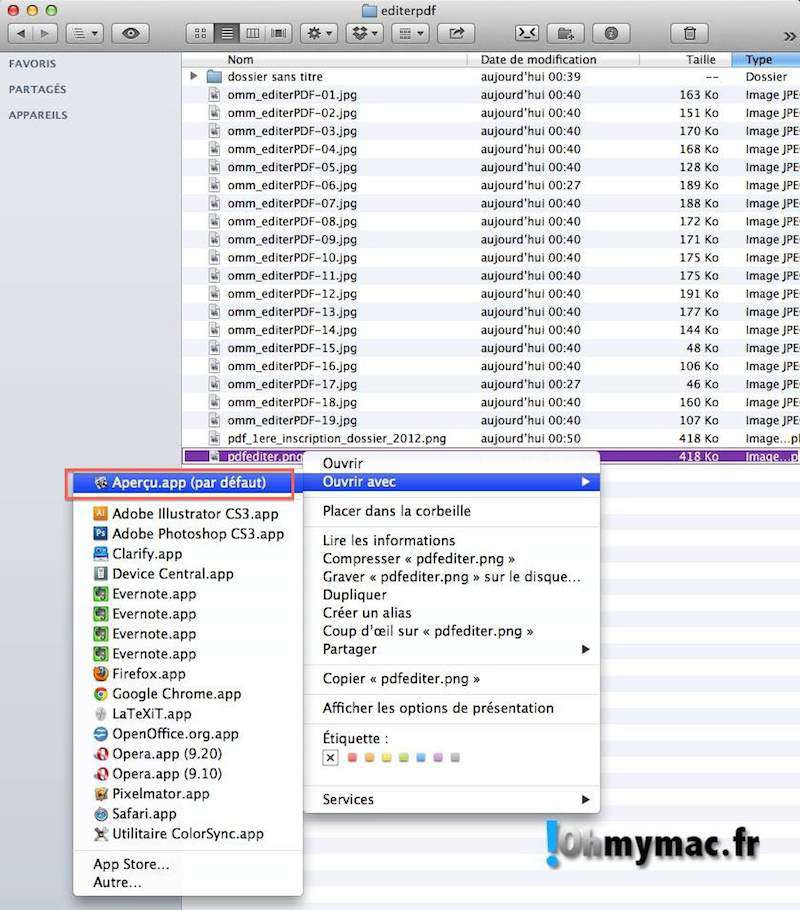Select the file omm_editerPDF-06.jpg

tap(491, 185)
